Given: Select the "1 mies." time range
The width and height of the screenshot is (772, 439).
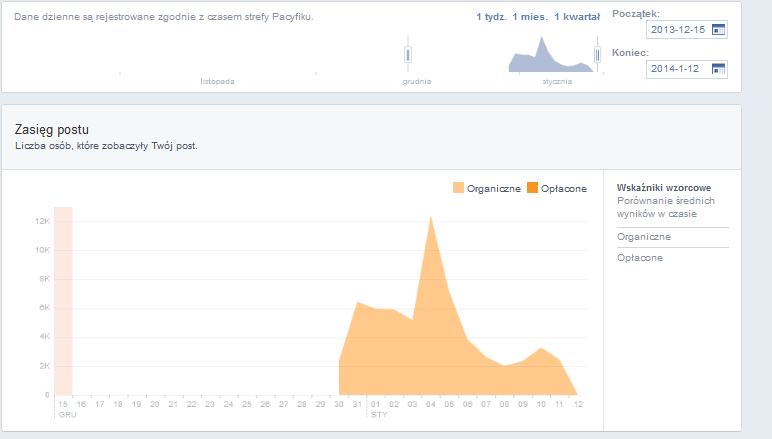Looking at the screenshot, I should [529, 17].
